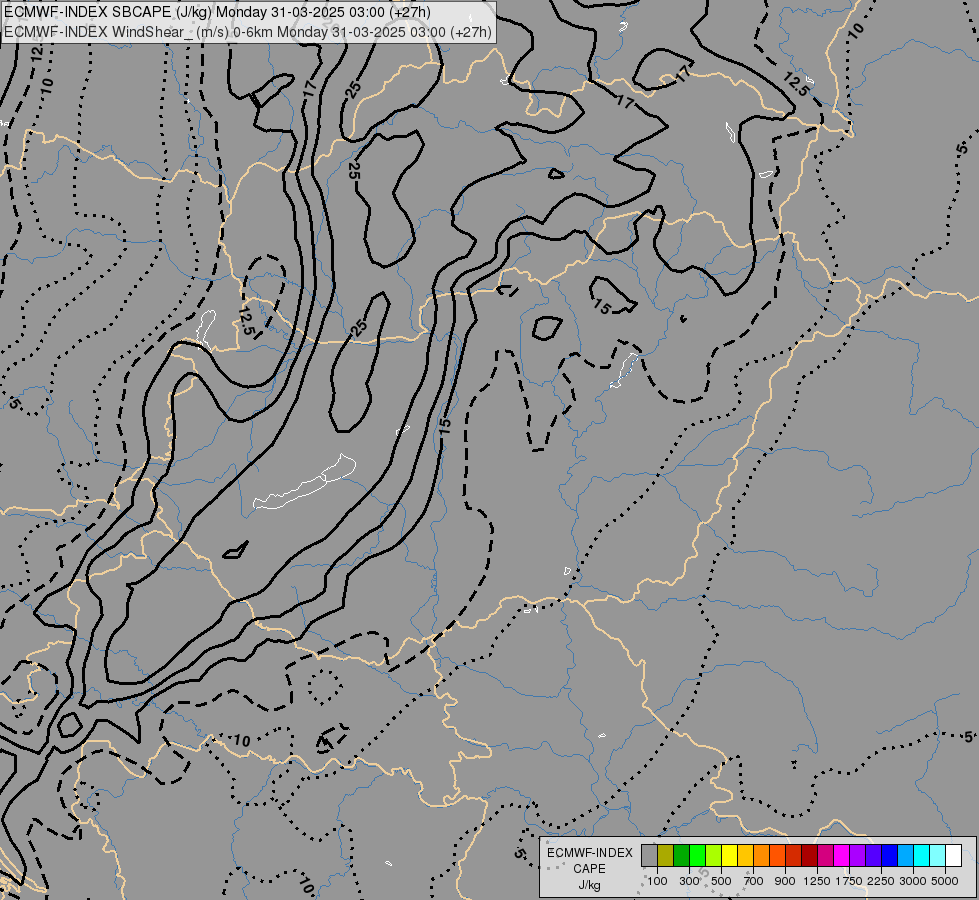Click the olive swatch in the CAPE legend
The image size is (979, 900).
coord(666,855)
